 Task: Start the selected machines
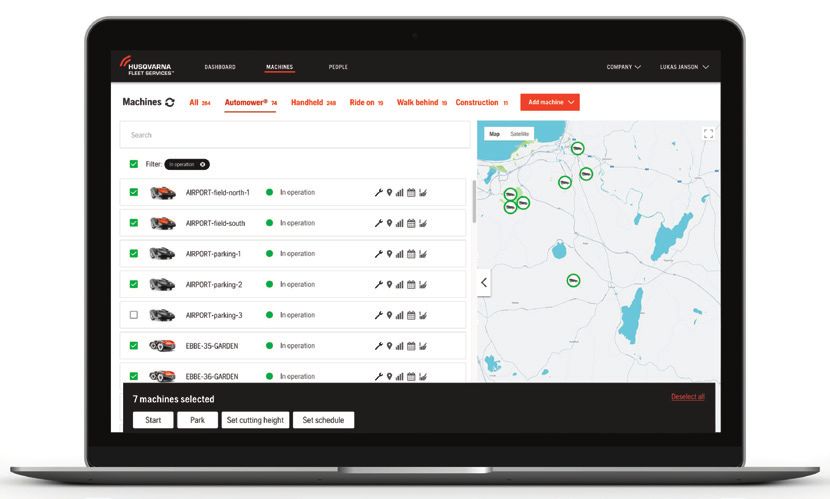[x=153, y=420]
